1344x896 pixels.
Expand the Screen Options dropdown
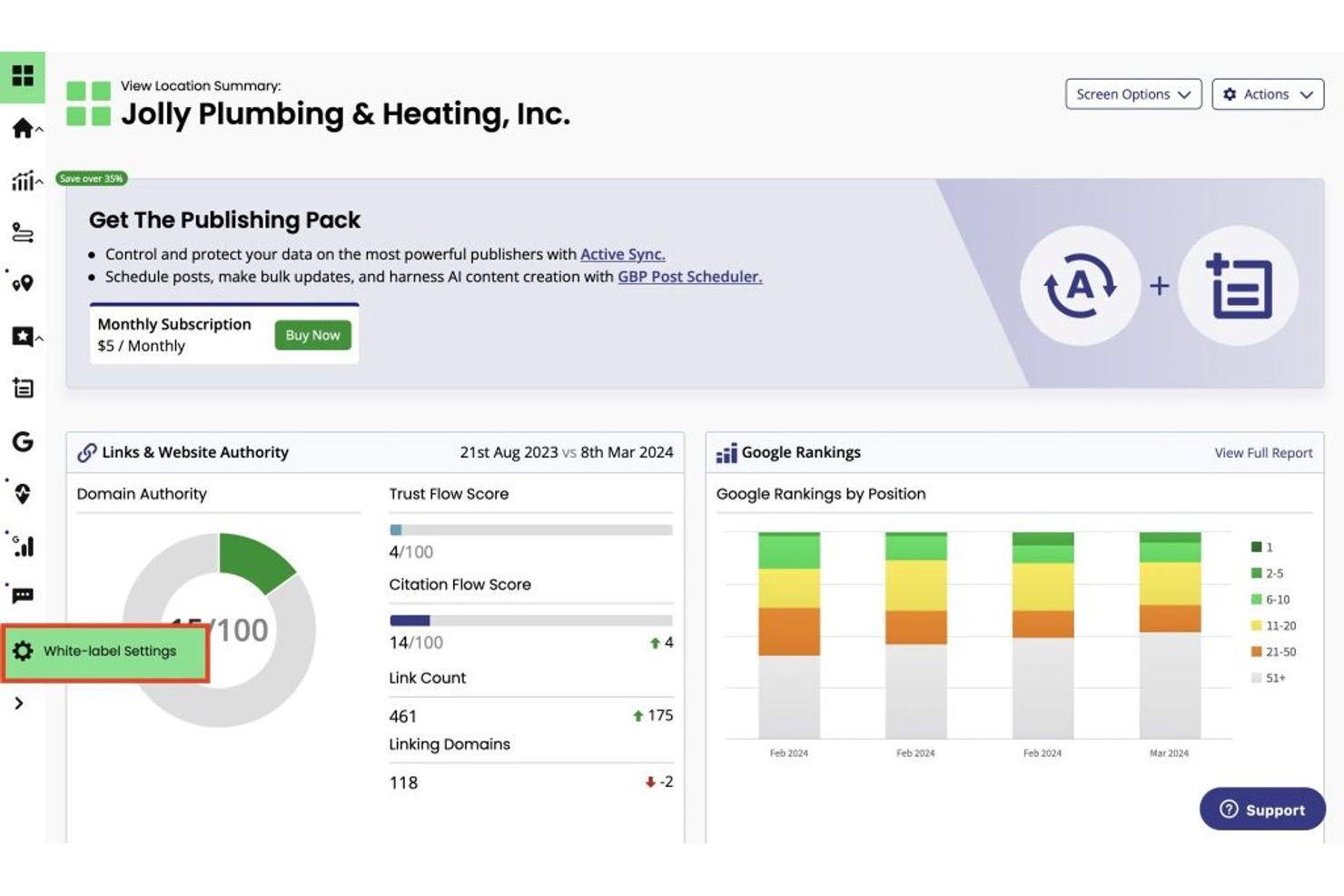[x=1132, y=94]
